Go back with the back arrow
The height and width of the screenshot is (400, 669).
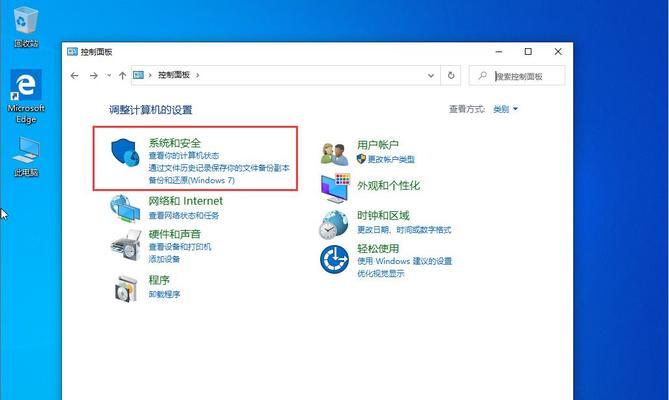tap(75, 75)
